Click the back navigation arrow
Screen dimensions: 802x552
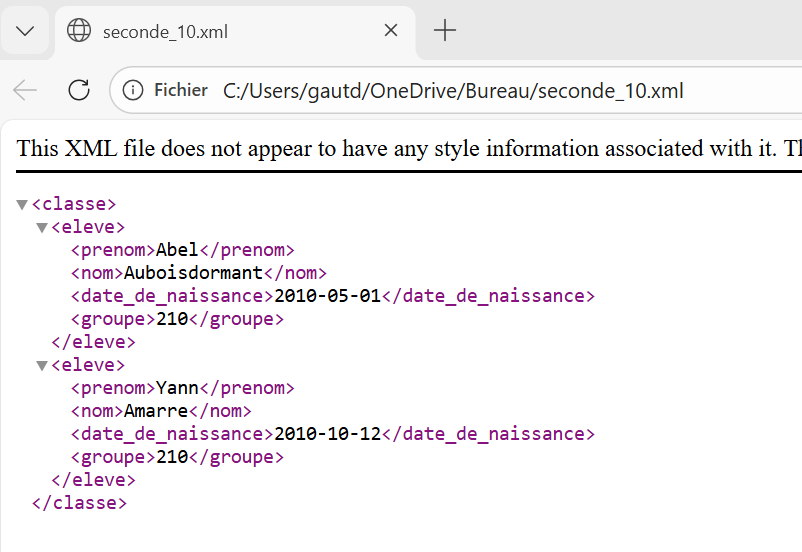[x=25, y=90]
